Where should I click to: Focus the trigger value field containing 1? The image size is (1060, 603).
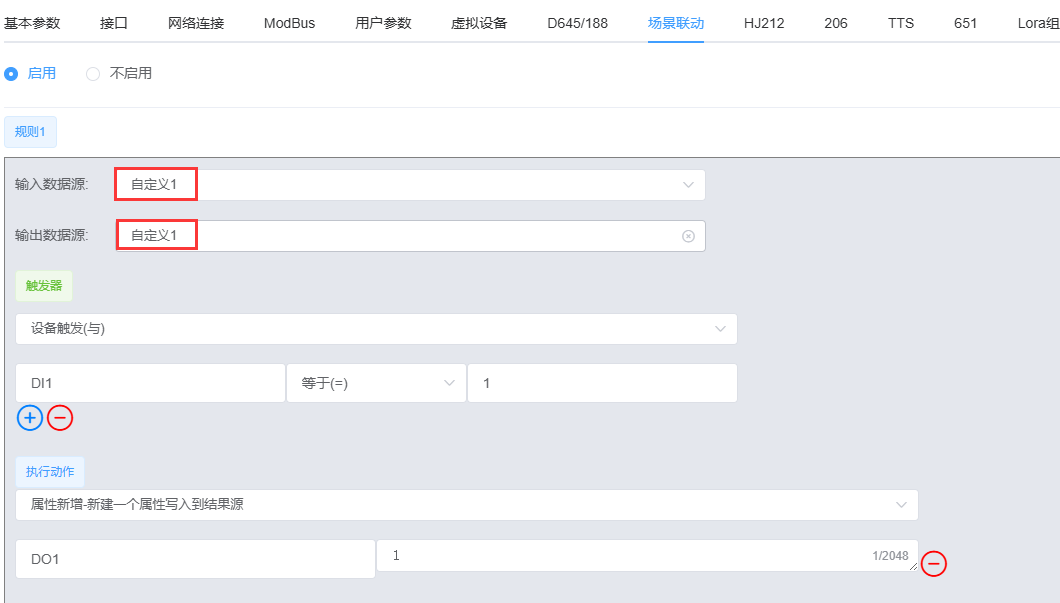[x=602, y=383]
